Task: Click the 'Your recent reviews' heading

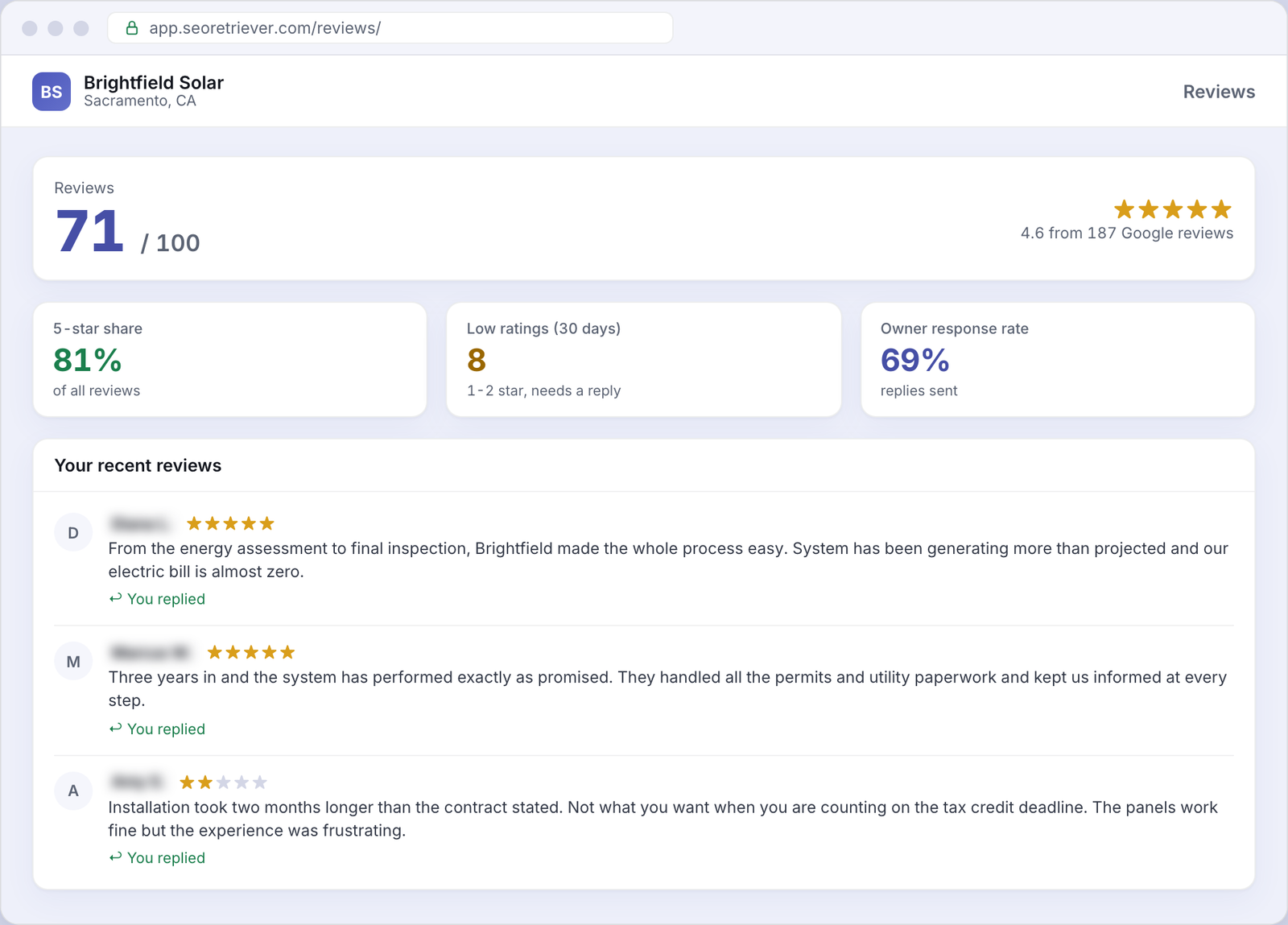Action: 138,466
